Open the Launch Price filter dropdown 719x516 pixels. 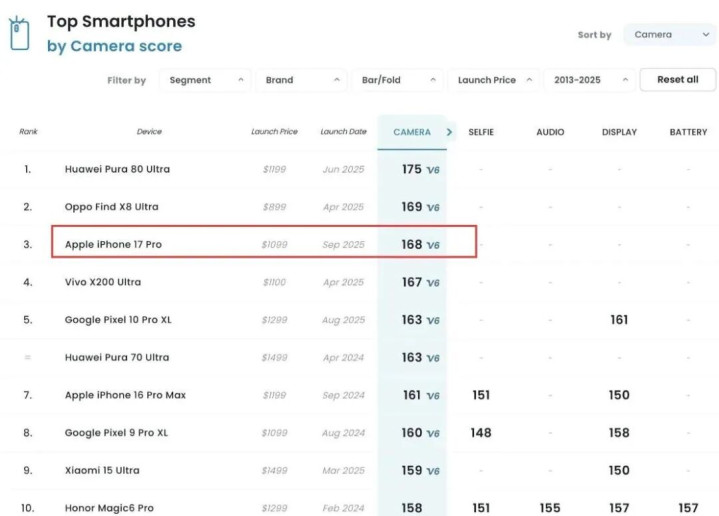point(494,80)
